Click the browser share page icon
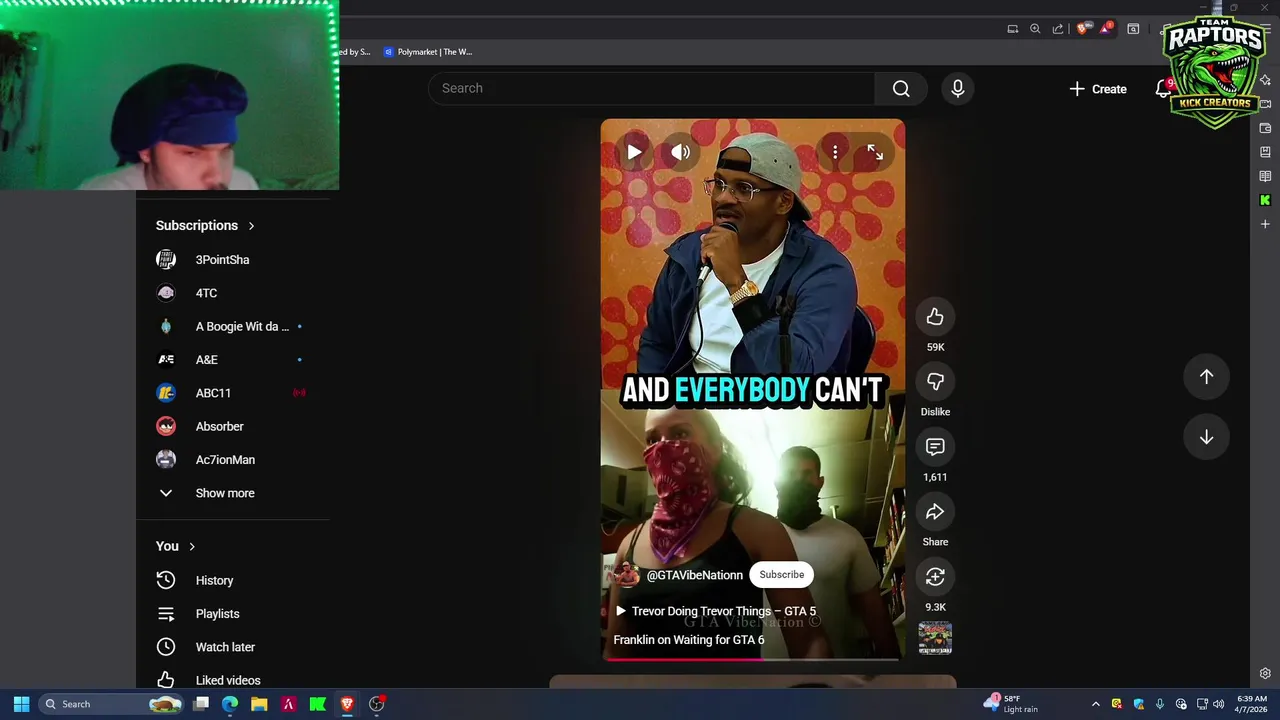This screenshot has width=1280, height=720. [1058, 29]
